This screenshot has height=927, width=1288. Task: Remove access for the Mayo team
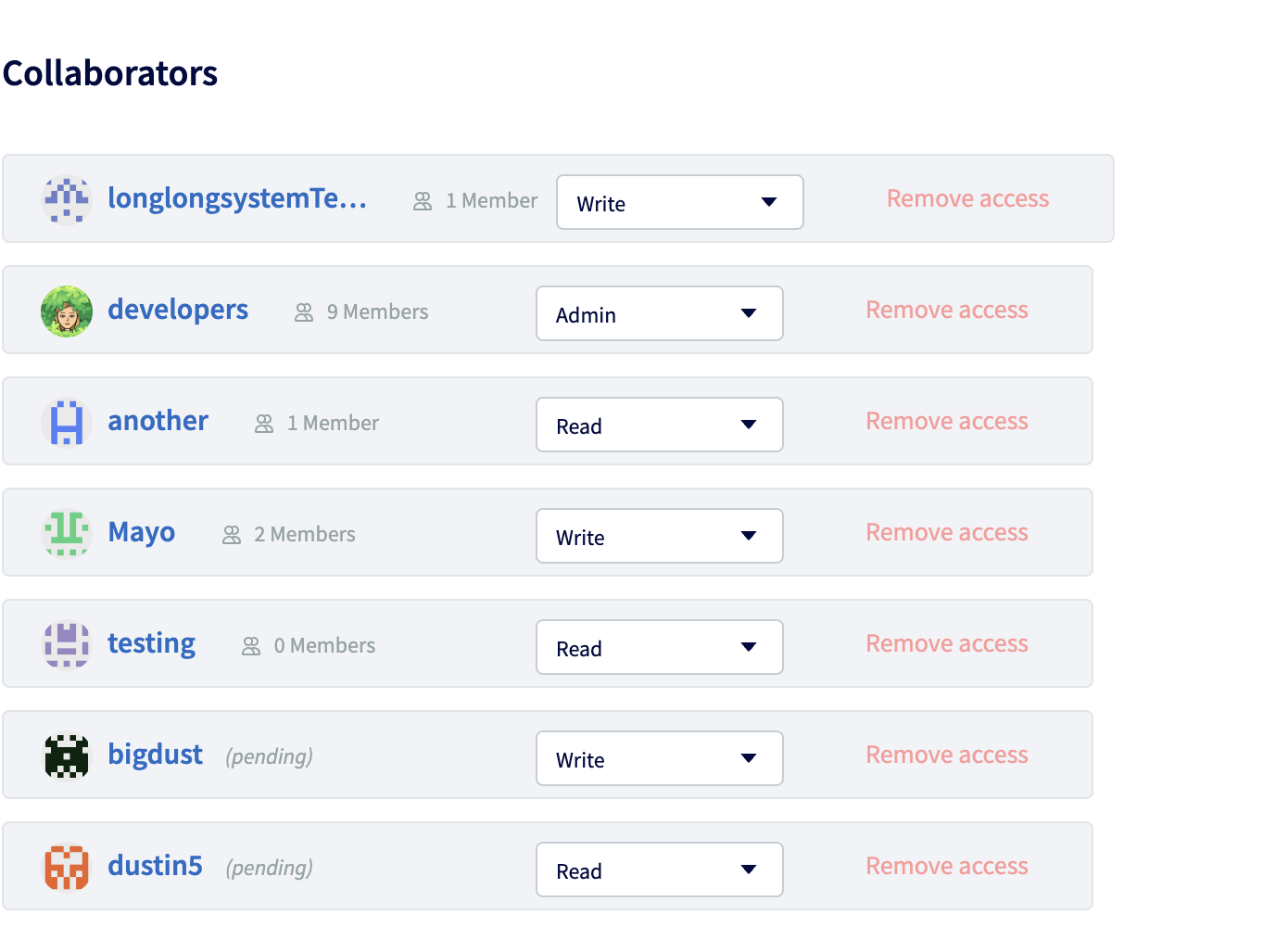pos(947,532)
